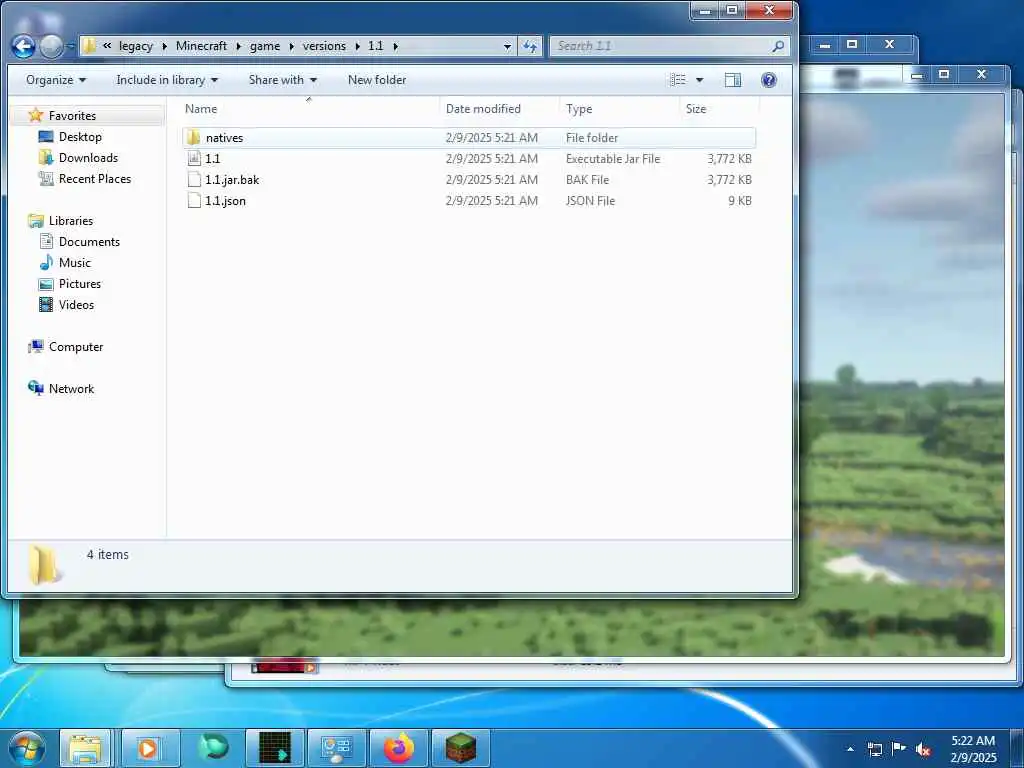1024x768 pixels.
Task: Select versions in the breadcrumb path
Action: click(x=324, y=46)
